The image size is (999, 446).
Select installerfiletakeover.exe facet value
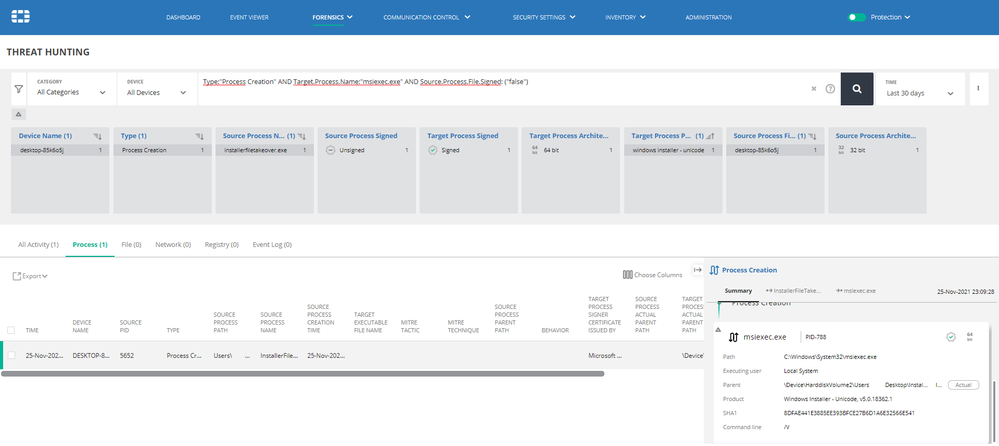coord(264,150)
